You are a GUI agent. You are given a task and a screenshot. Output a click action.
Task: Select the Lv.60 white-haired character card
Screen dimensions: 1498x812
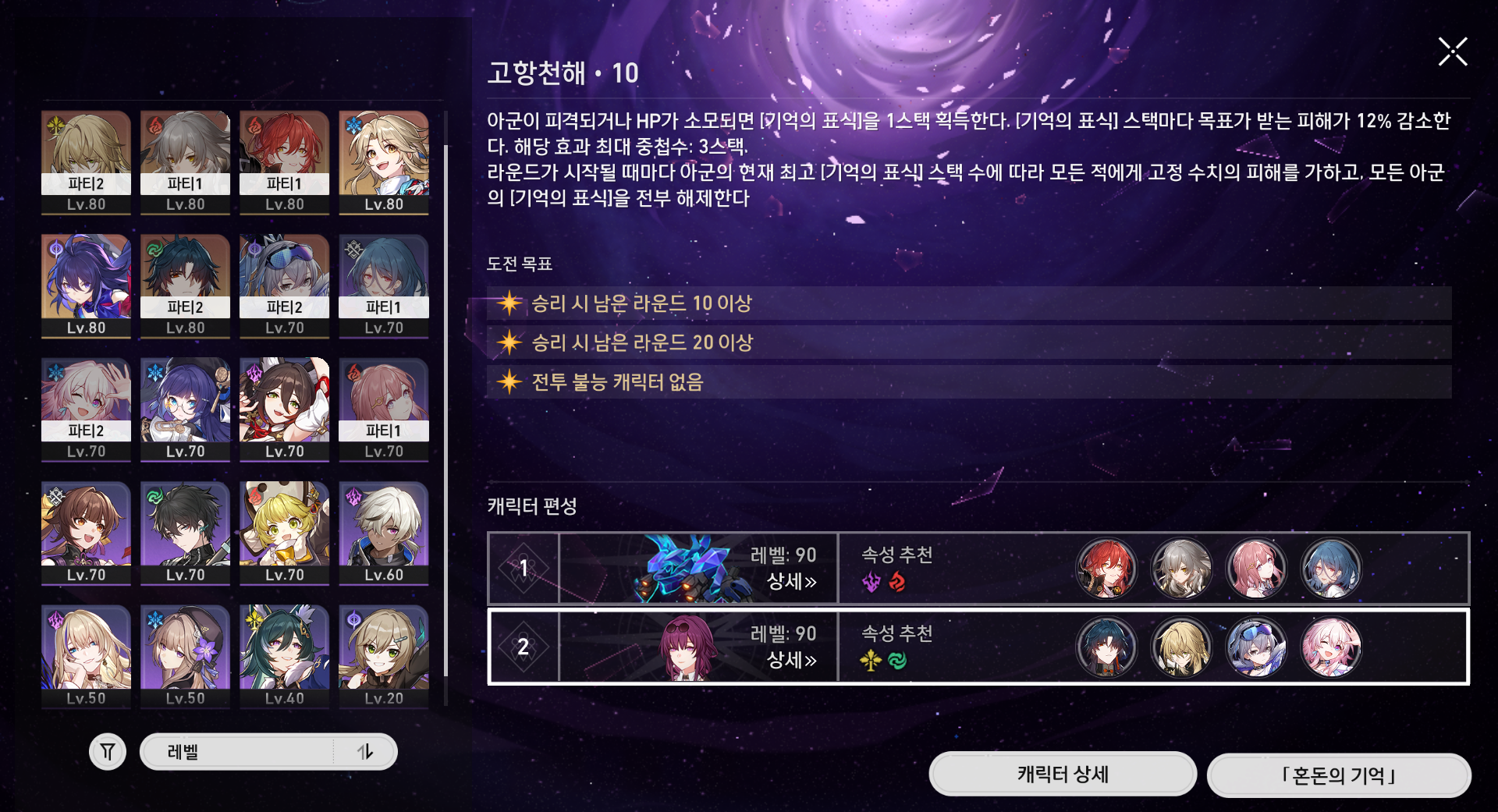384,533
